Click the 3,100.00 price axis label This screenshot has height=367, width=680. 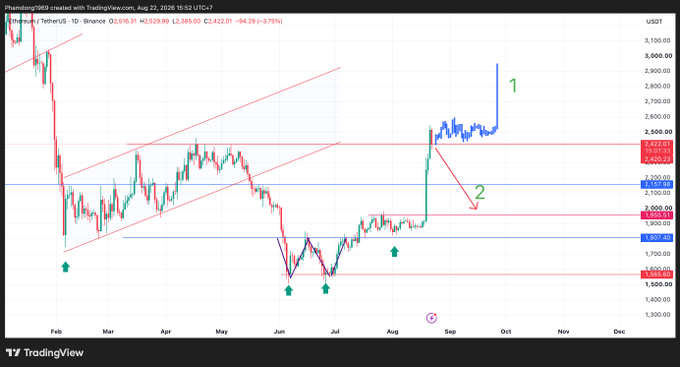coord(657,40)
